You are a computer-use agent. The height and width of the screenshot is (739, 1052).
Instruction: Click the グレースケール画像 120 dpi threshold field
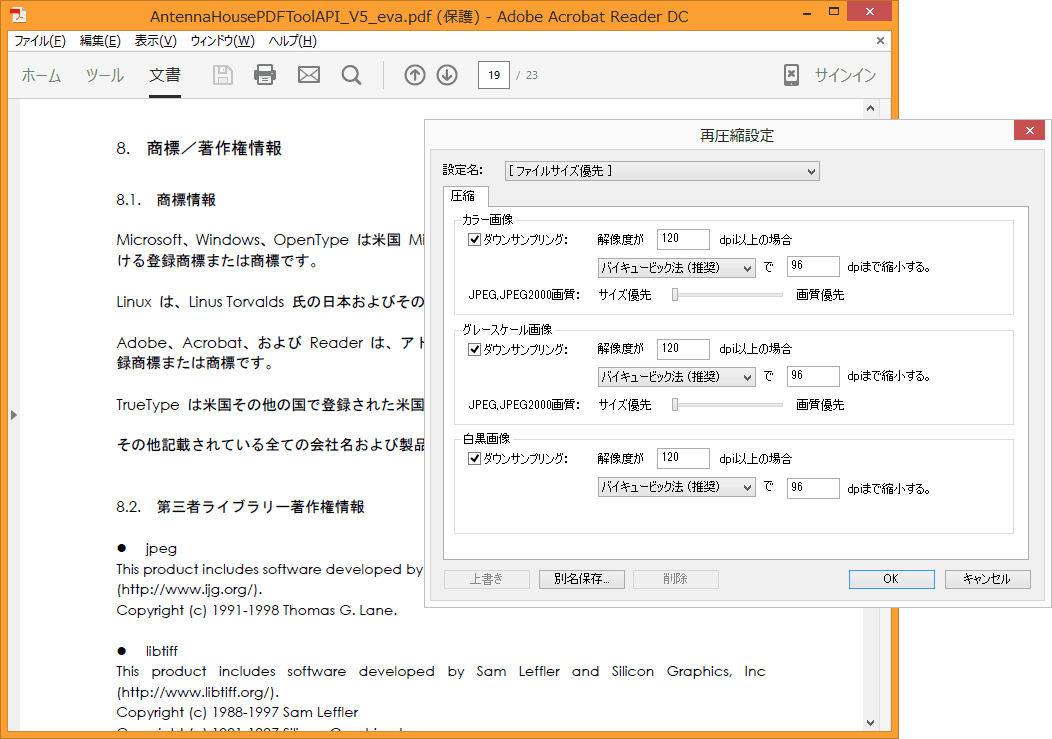683,349
